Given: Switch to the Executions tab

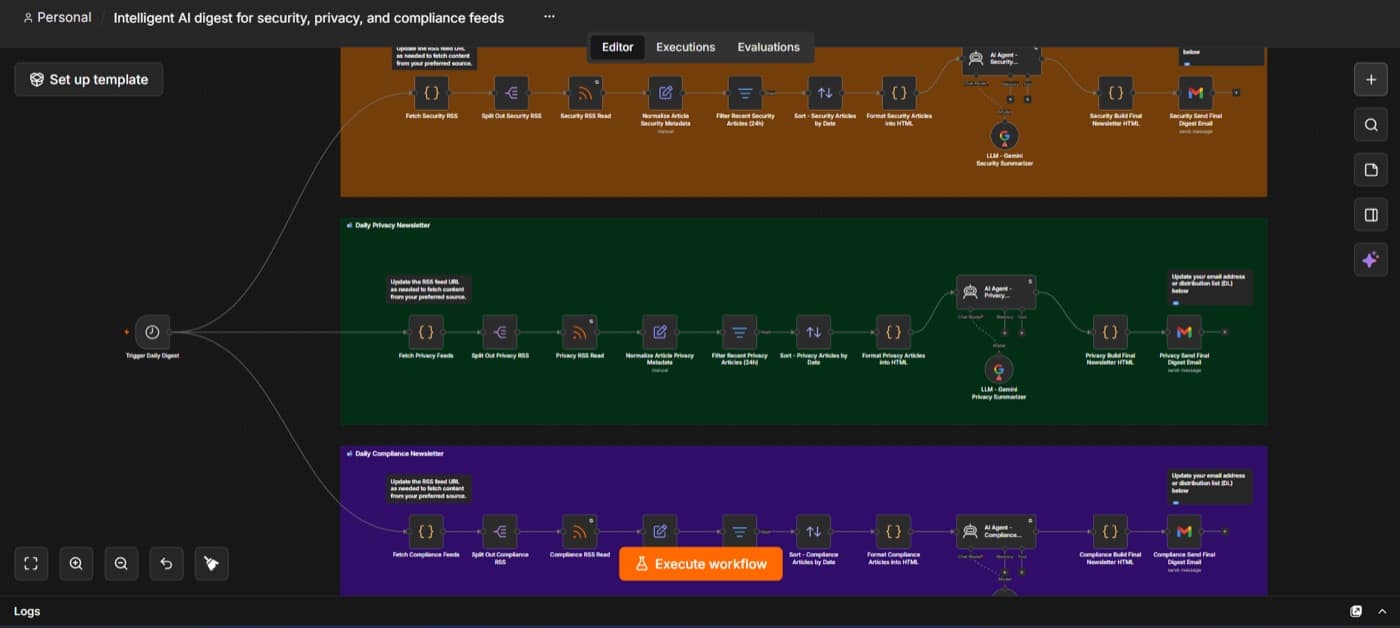Looking at the screenshot, I should (685, 47).
